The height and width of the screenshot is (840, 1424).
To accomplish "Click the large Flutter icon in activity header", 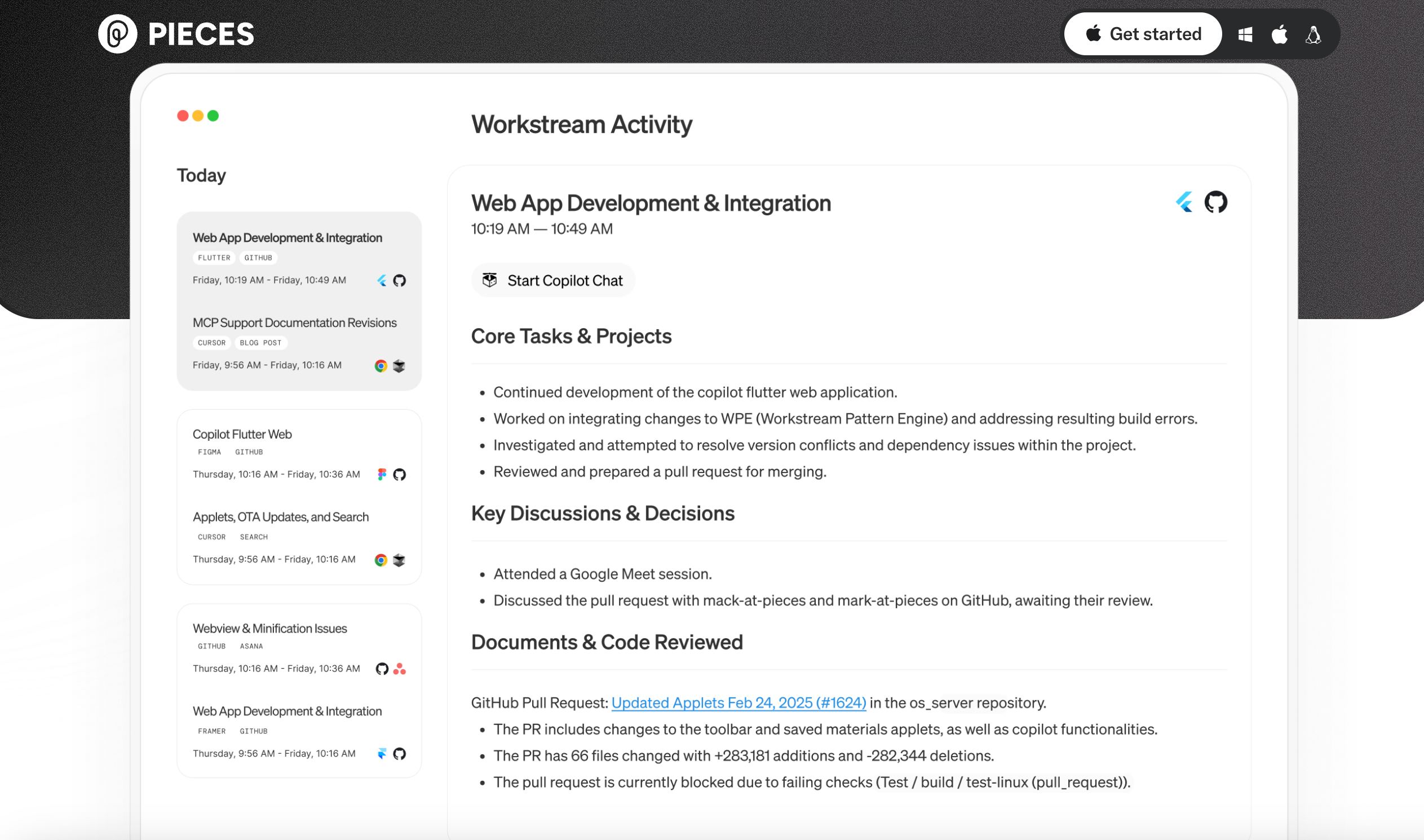I will point(1184,202).
